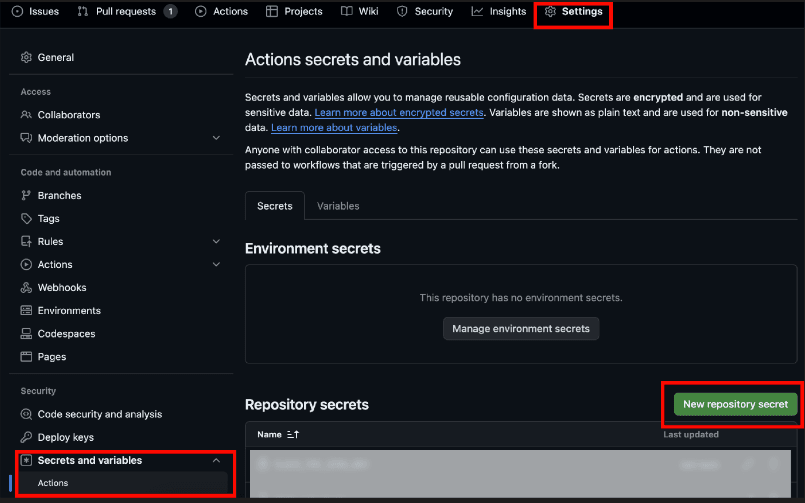Click the Rules icon in sidebar
This screenshot has width=805, height=503.
coord(26,241)
